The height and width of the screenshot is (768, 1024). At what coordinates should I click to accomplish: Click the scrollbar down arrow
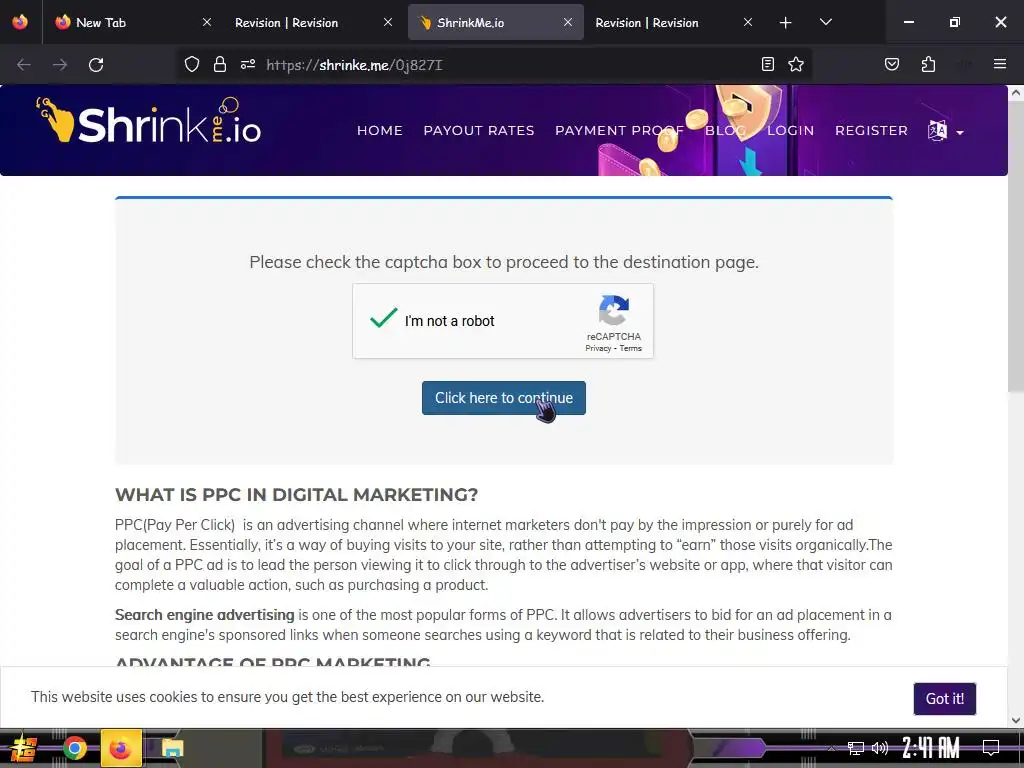coord(1016,720)
